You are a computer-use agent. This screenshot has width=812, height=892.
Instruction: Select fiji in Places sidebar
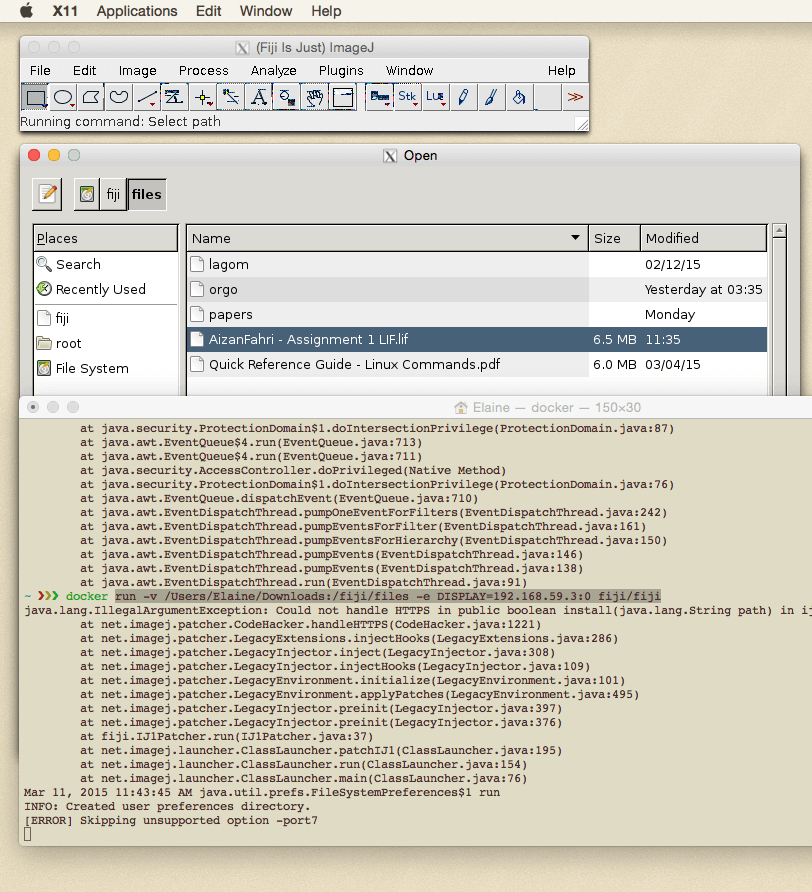click(x=106, y=319)
